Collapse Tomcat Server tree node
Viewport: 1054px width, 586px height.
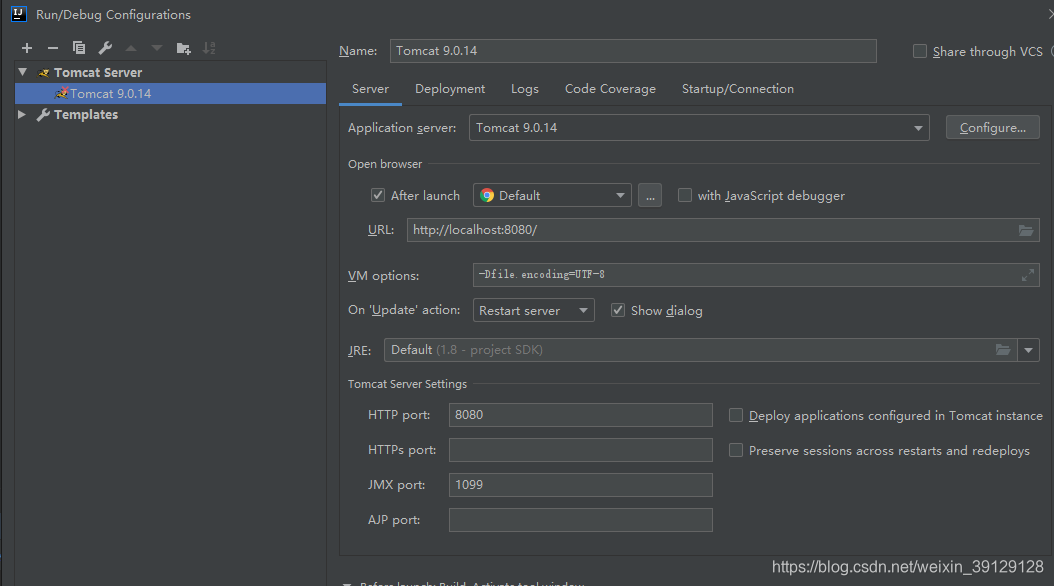[22, 72]
